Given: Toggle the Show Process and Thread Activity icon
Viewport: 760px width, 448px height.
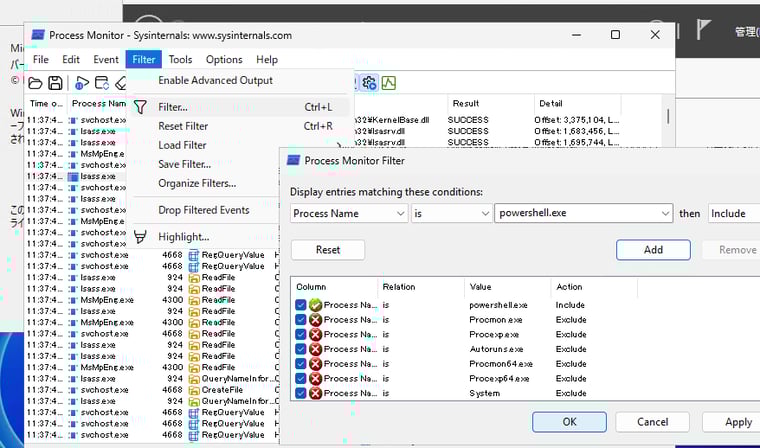Looking at the screenshot, I should (x=369, y=83).
